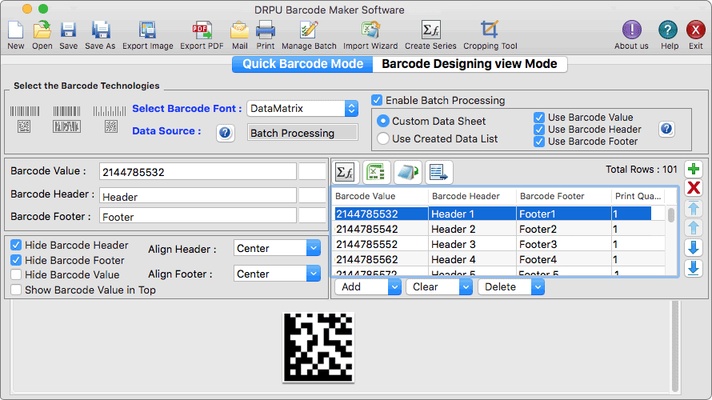Expand the Clear button dropdown arrow
712x400 pixels.
(x=465, y=287)
